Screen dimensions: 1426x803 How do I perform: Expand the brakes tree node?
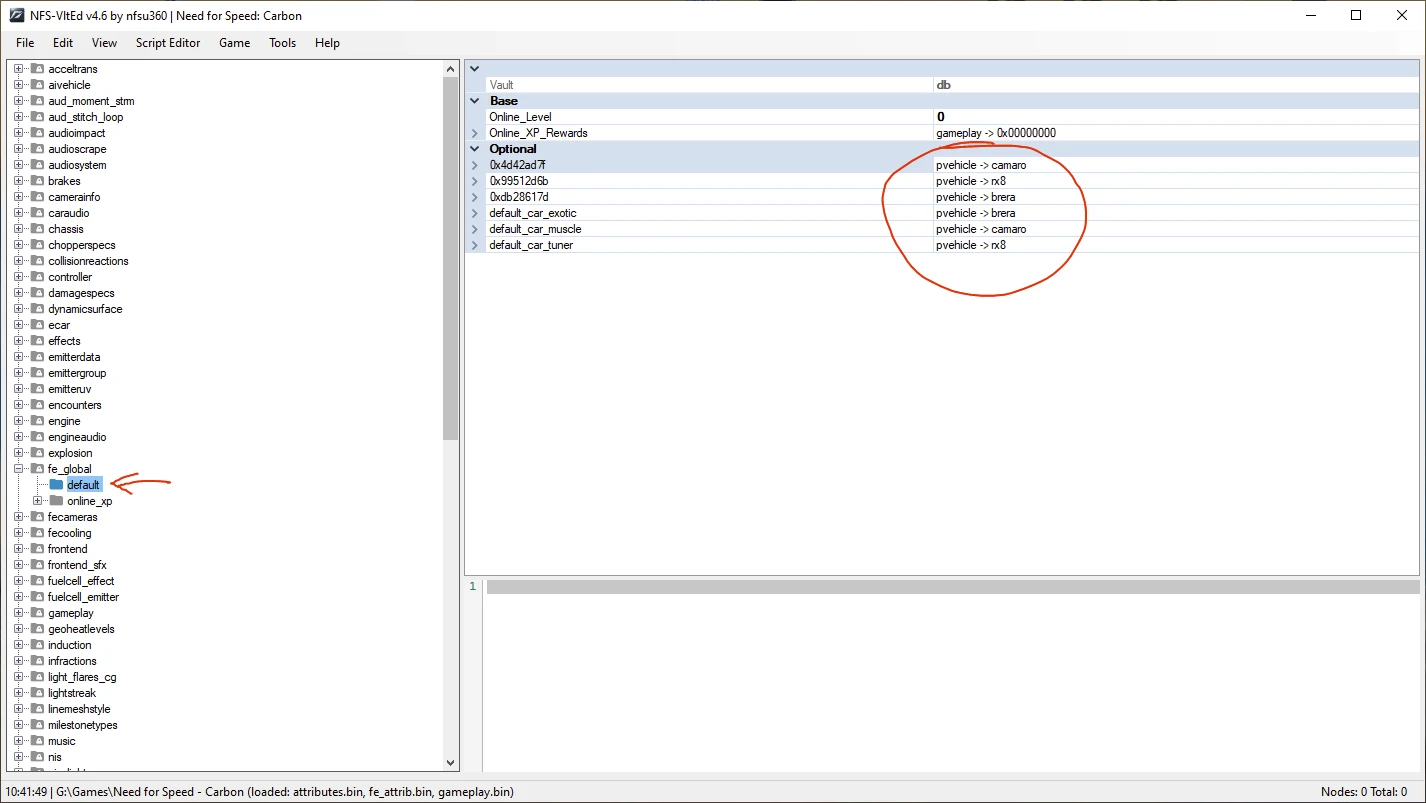tap(18, 181)
